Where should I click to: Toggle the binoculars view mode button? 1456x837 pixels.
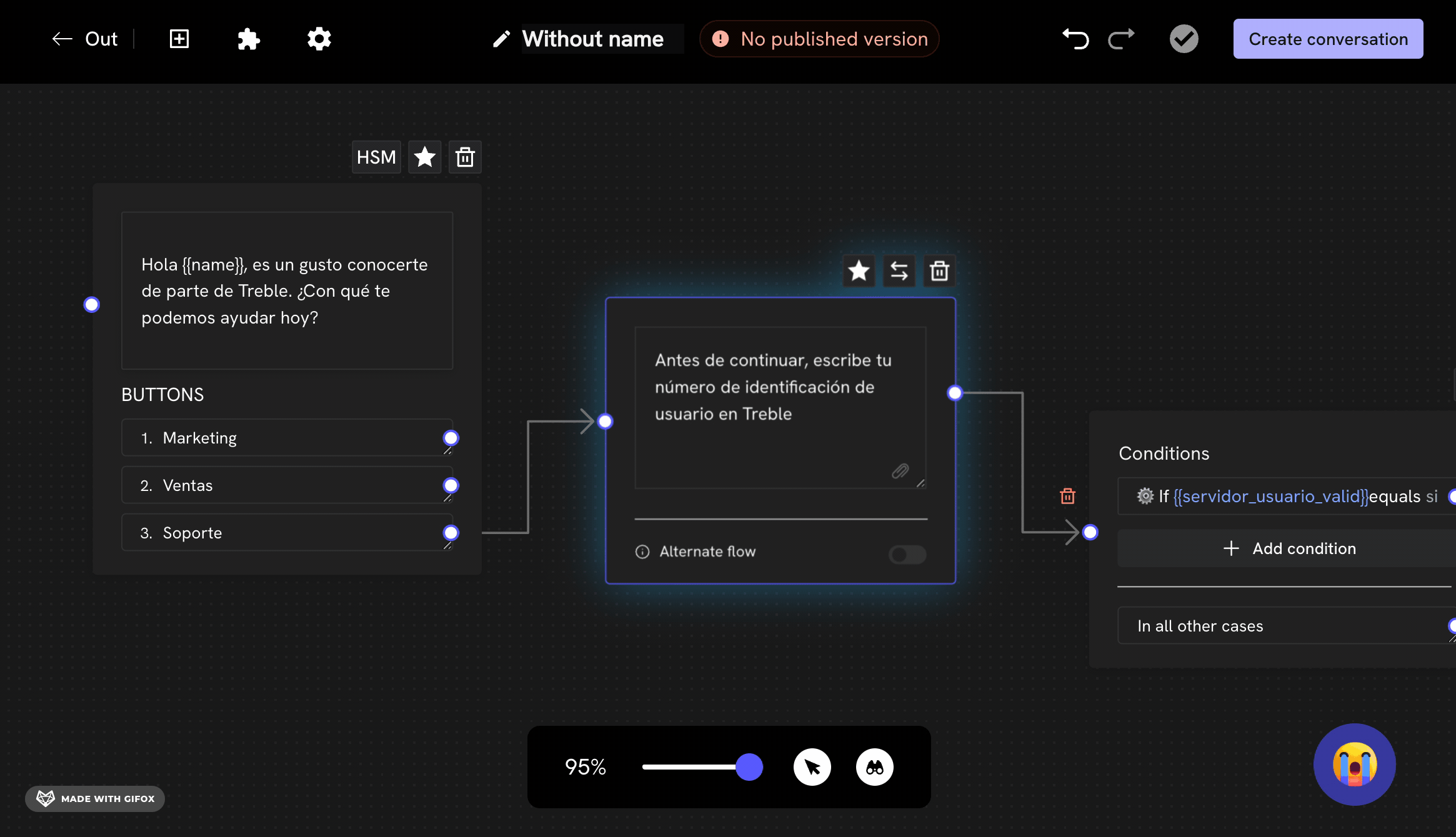874,767
